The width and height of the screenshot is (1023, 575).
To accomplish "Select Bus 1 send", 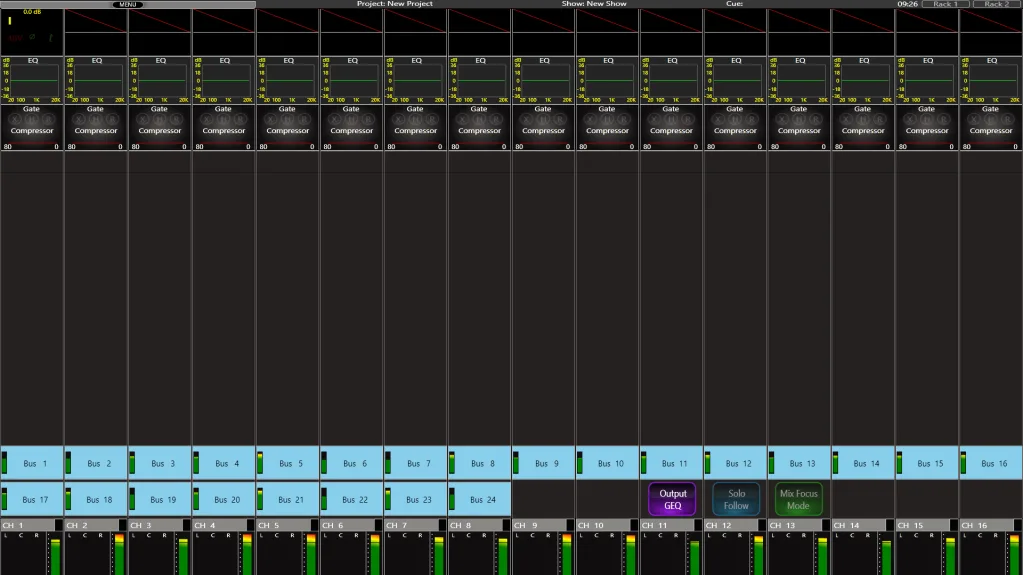I will (x=32, y=463).
